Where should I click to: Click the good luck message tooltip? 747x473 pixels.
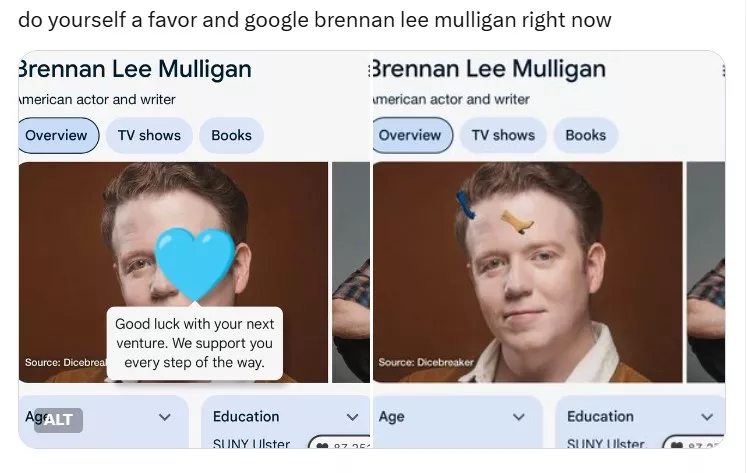click(195, 343)
